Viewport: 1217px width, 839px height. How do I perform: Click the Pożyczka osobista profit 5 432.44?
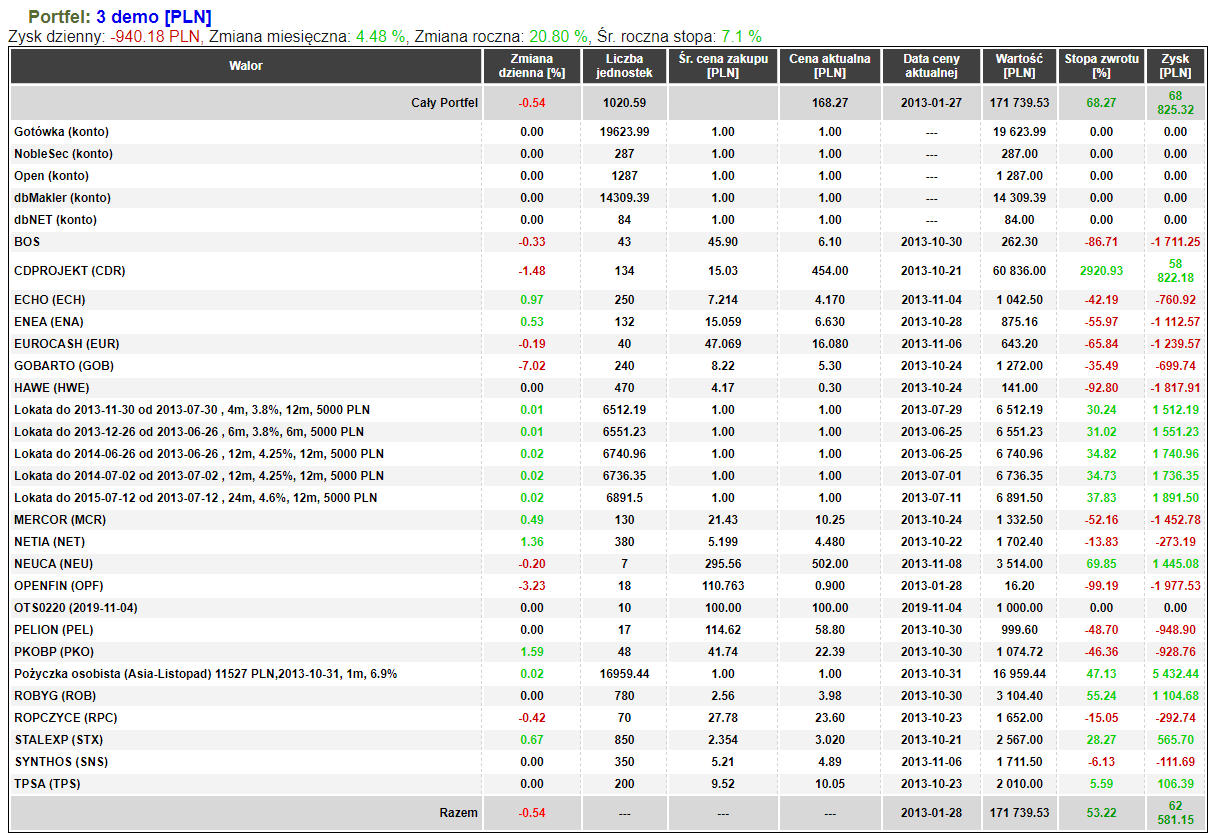pos(1176,674)
